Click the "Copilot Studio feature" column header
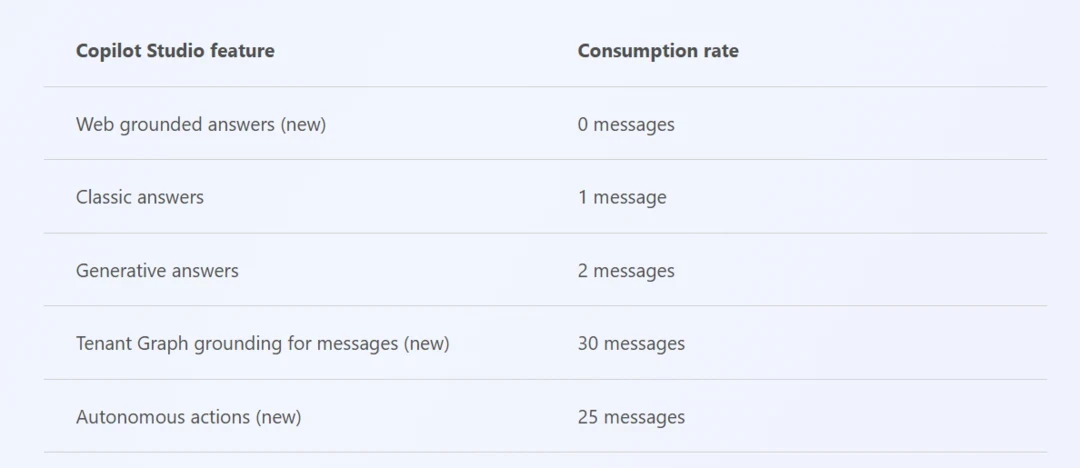Image resolution: width=1080 pixels, height=468 pixels. tap(175, 51)
